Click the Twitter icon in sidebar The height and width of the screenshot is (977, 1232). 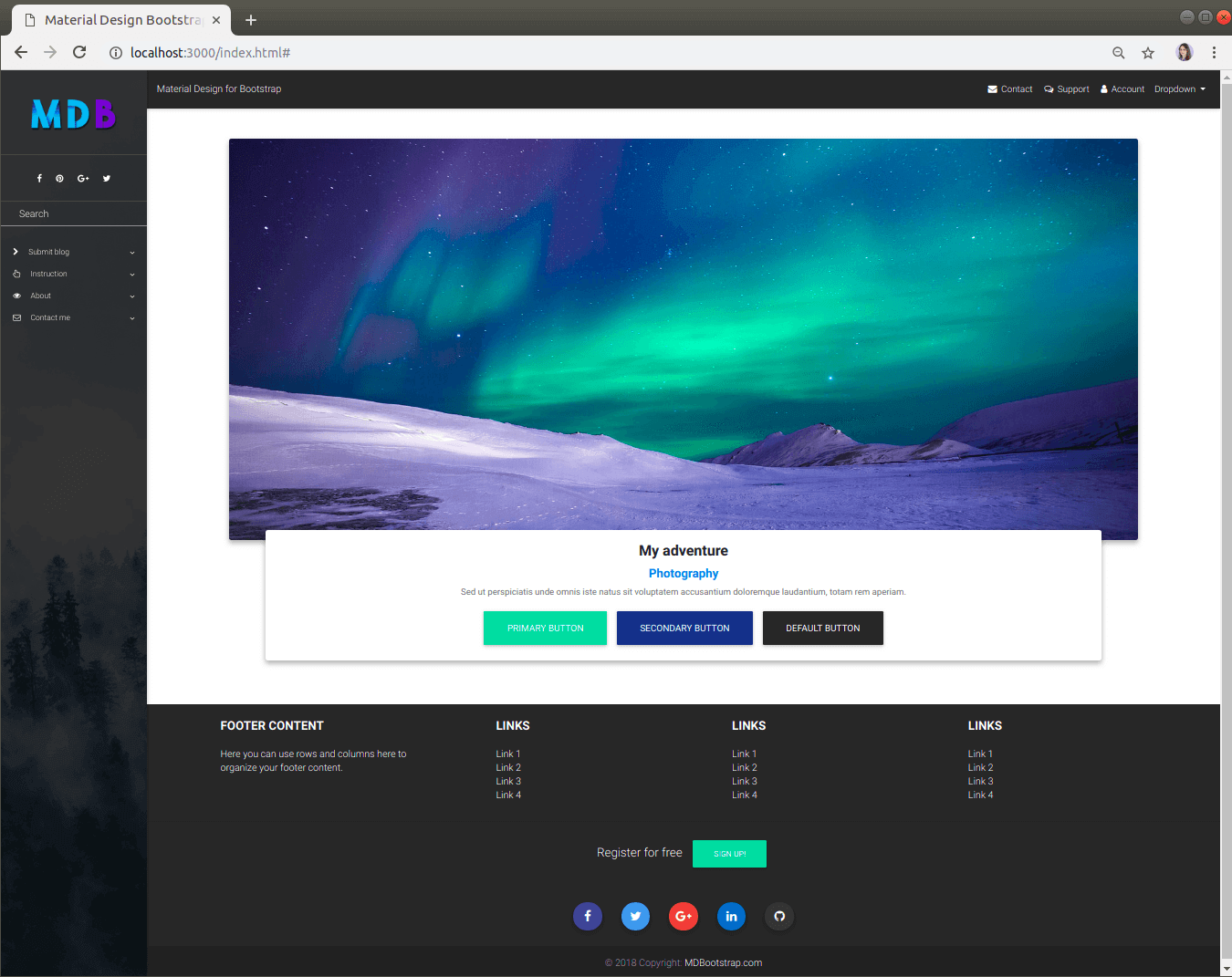coord(107,179)
